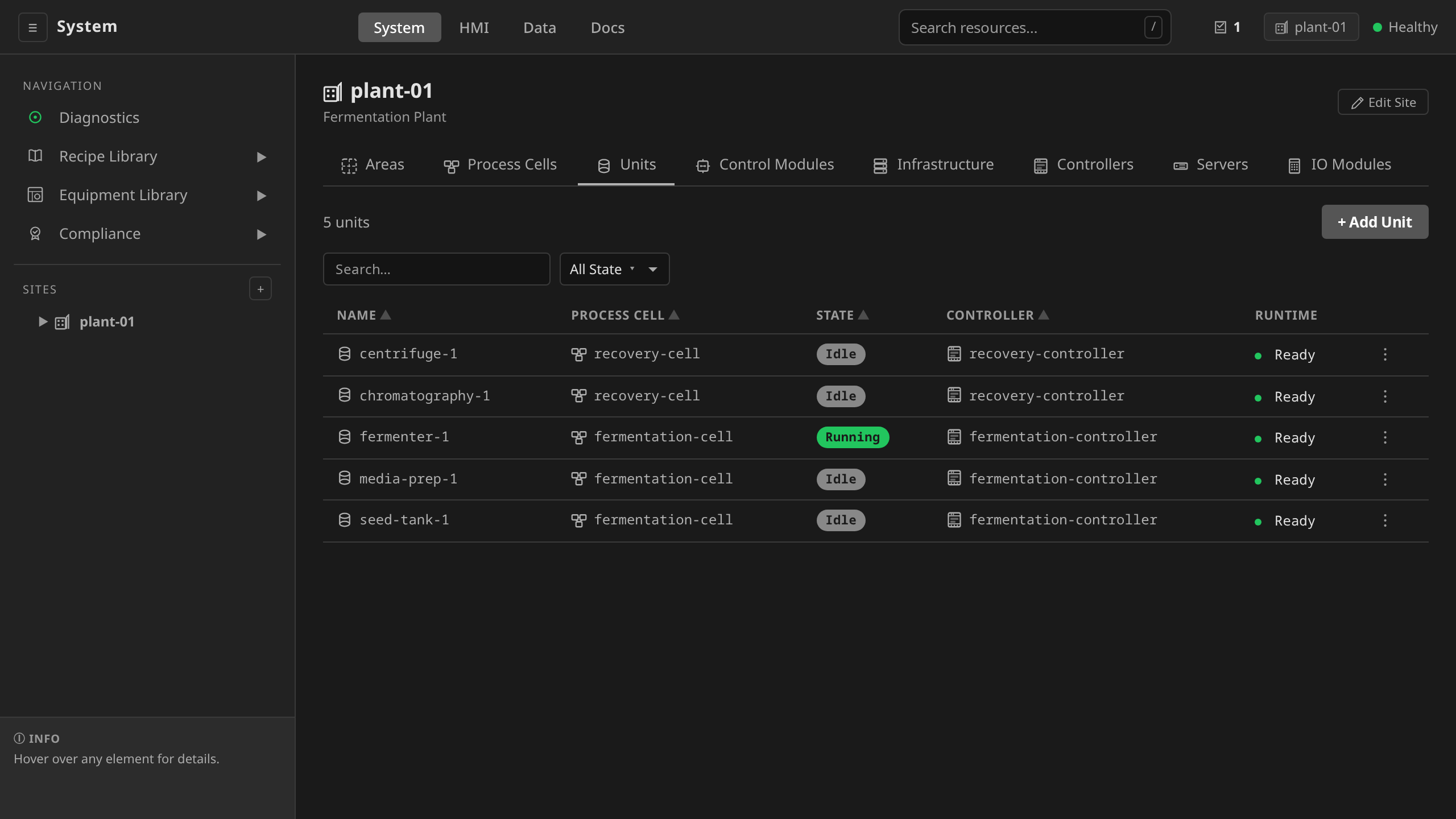The width and height of the screenshot is (1456, 819).
Task: Open row actions menu for fermenter-1
Action: (1385, 437)
